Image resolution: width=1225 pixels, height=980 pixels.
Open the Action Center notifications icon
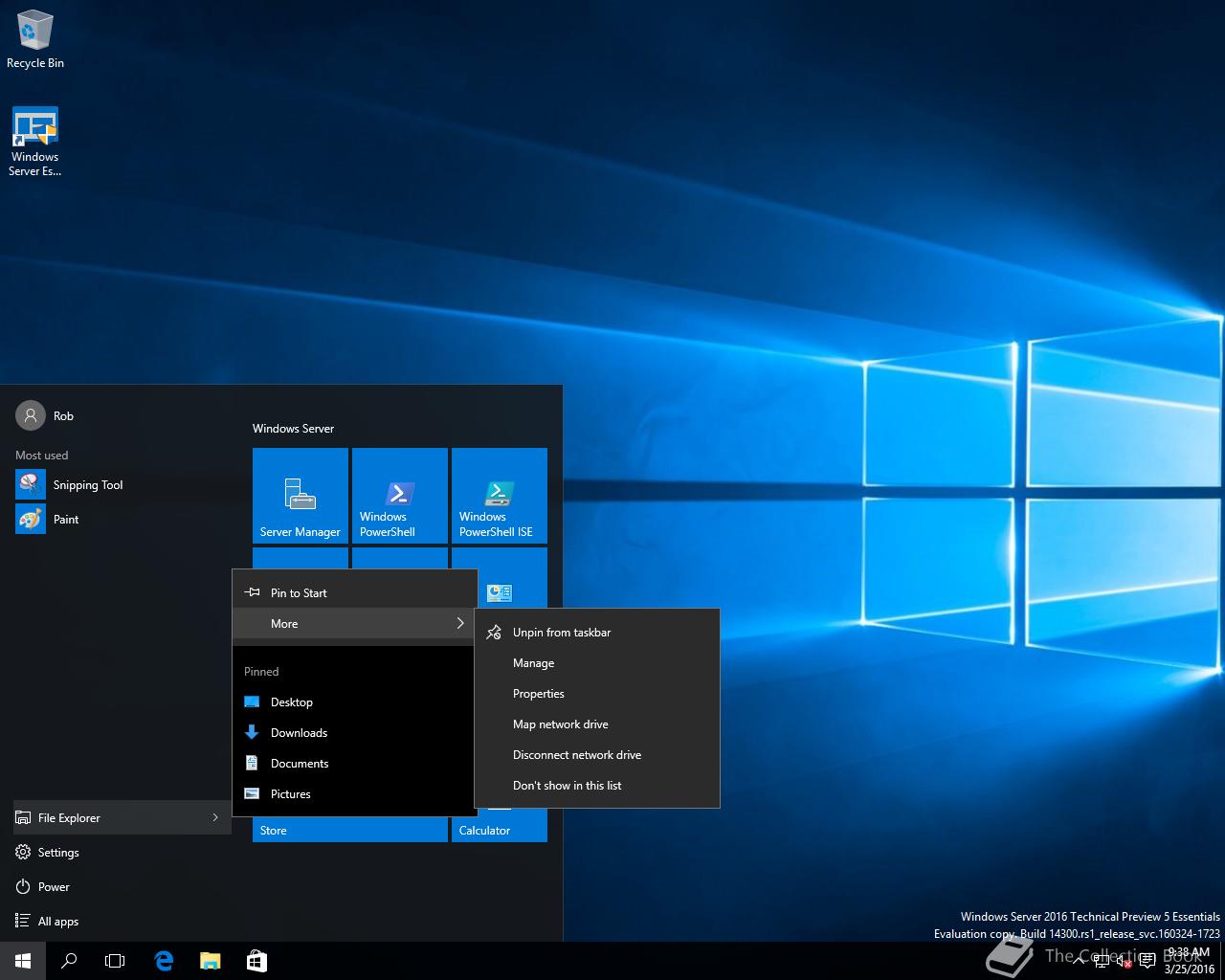[x=1147, y=961]
